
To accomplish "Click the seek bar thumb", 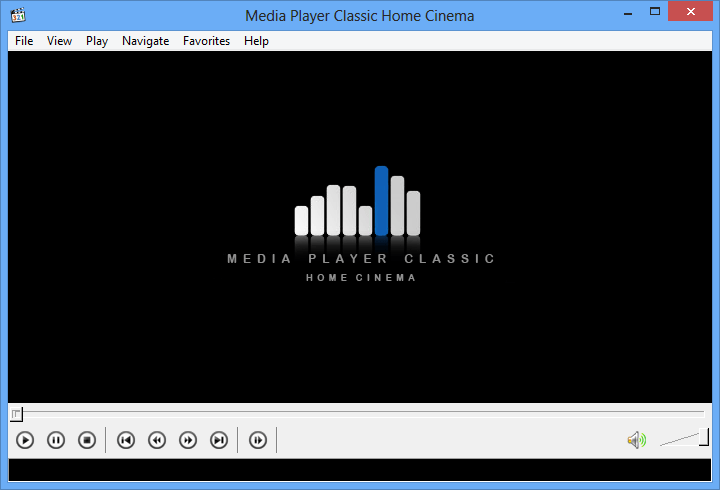I will point(16,414).
